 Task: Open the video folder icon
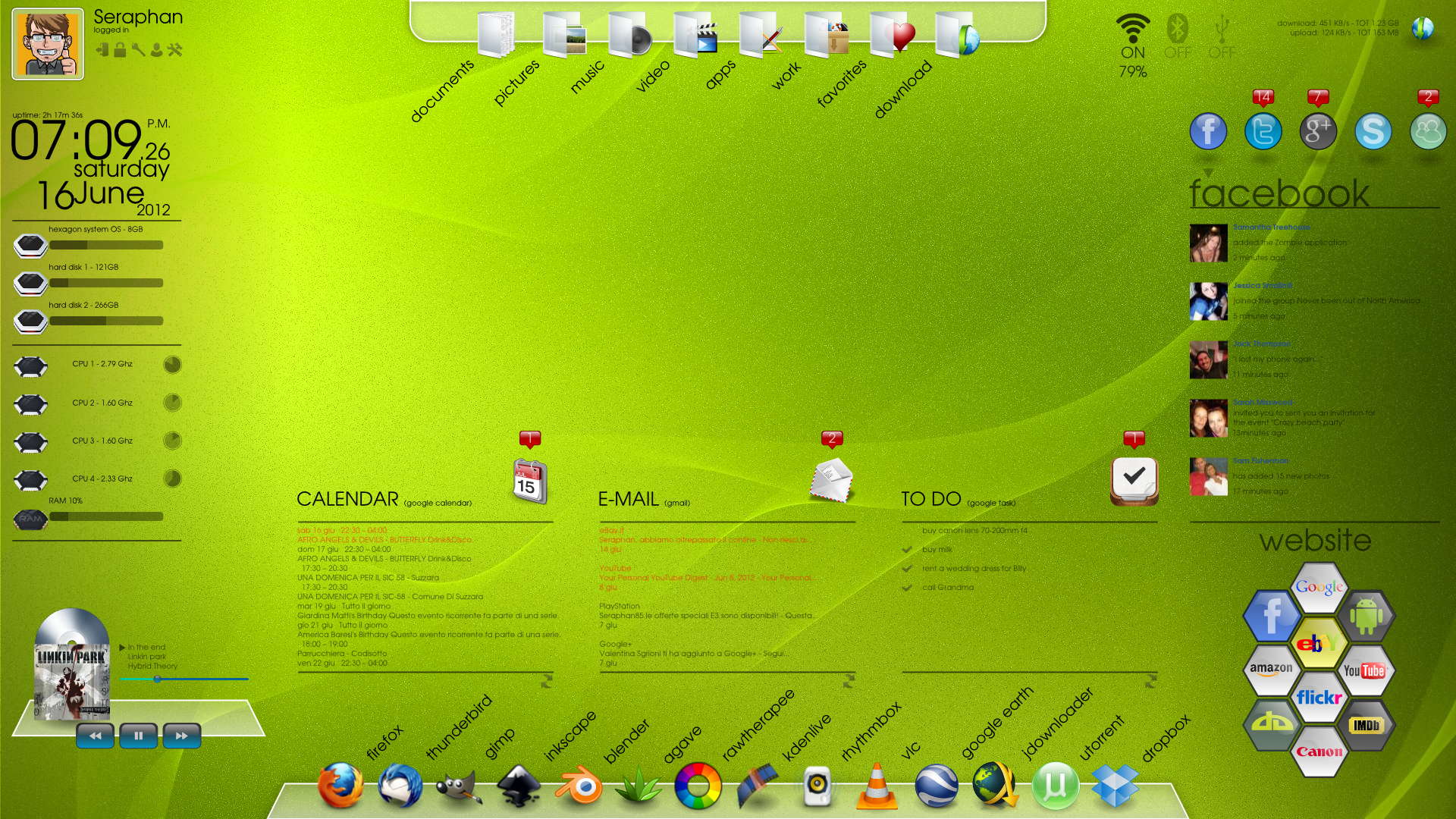(696, 35)
